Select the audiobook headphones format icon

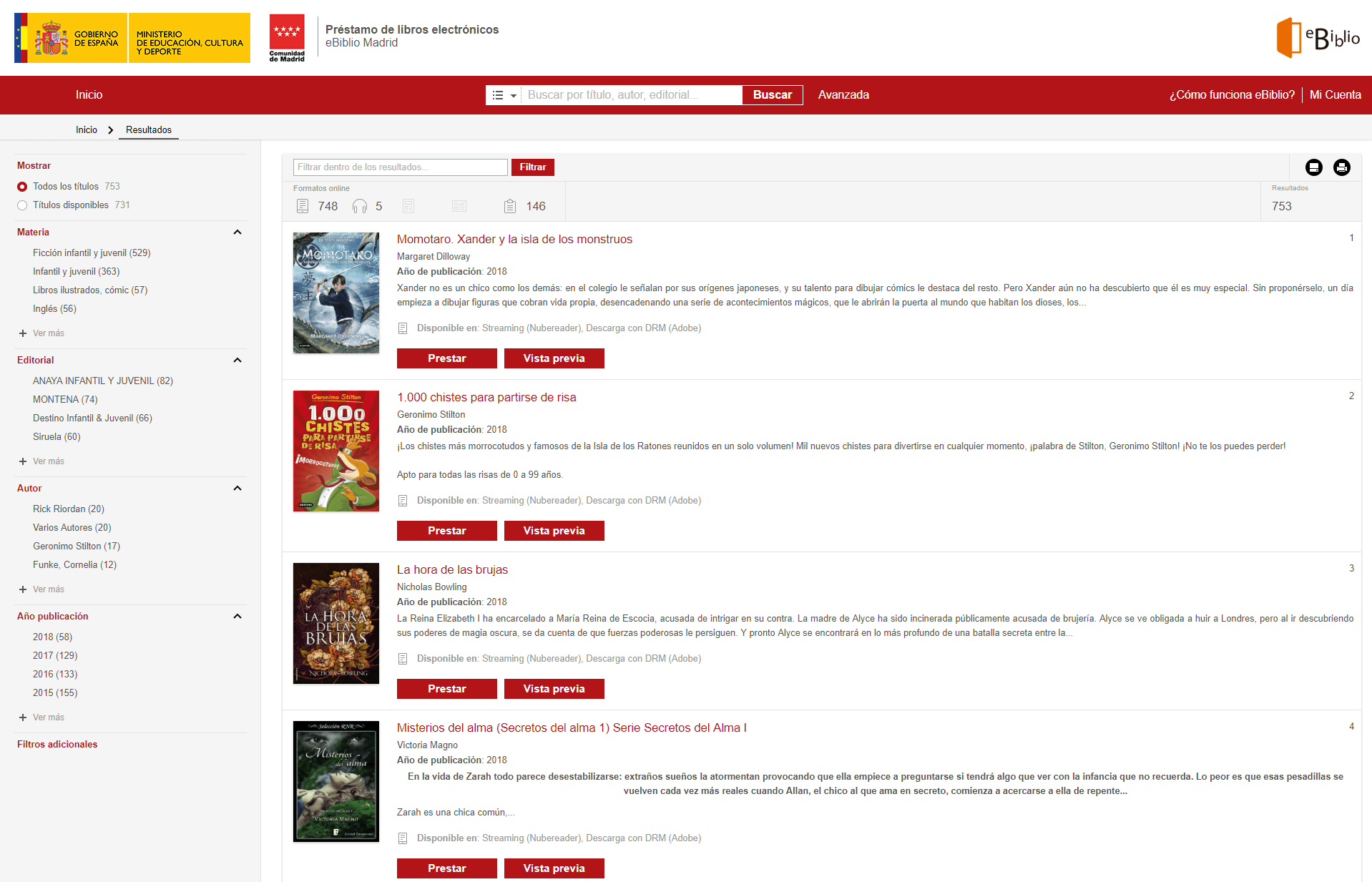pos(360,206)
